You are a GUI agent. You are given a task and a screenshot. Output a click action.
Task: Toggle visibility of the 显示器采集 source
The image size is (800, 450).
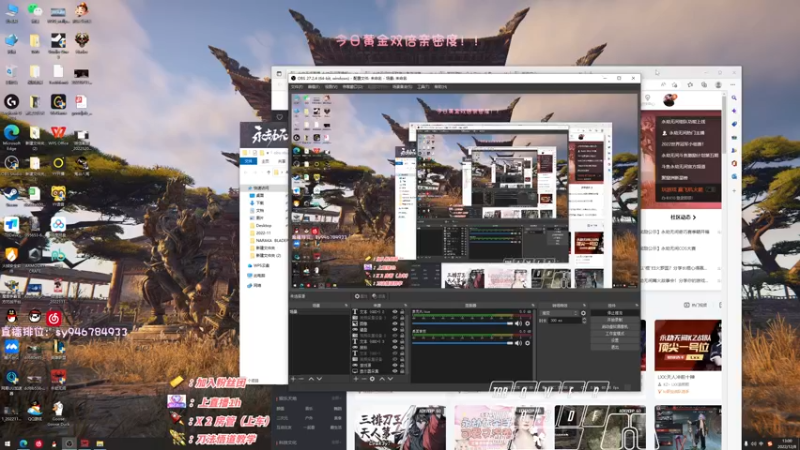[395, 371]
